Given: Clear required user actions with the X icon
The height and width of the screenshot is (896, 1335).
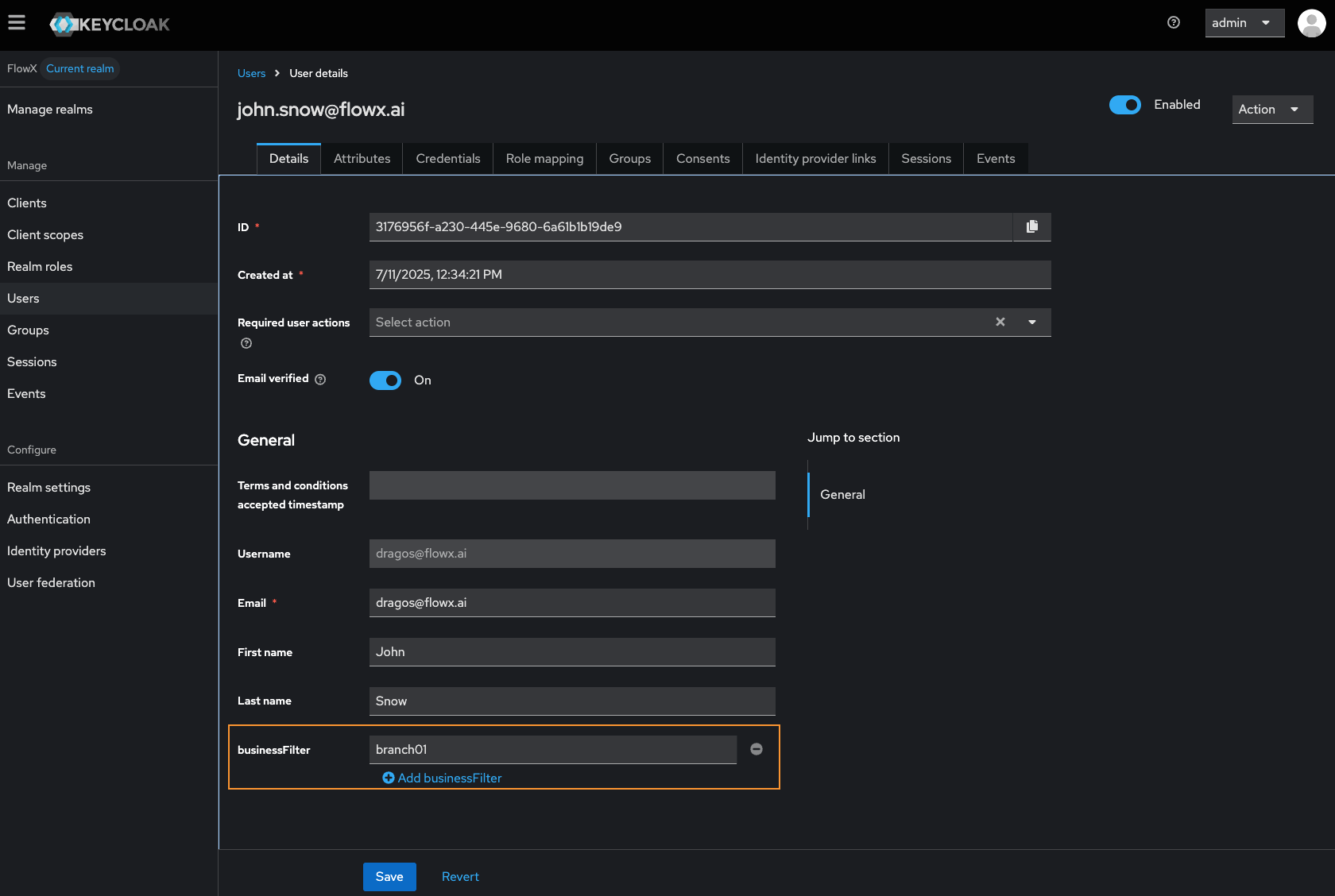Looking at the screenshot, I should click(999, 322).
